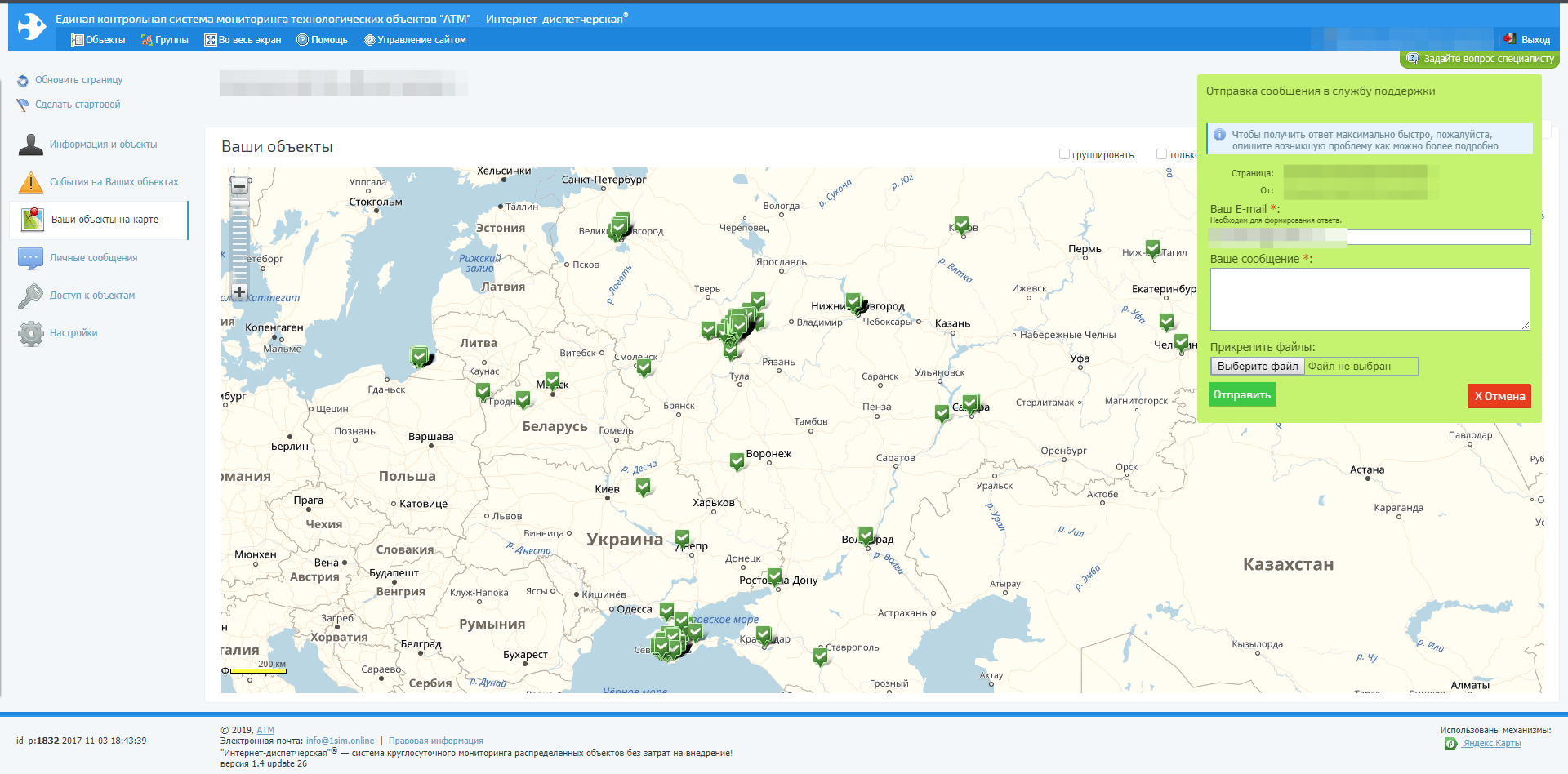The width and height of the screenshot is (1568, 774).
Task: Click the map zoom out minus button
Action: point(239,186)
